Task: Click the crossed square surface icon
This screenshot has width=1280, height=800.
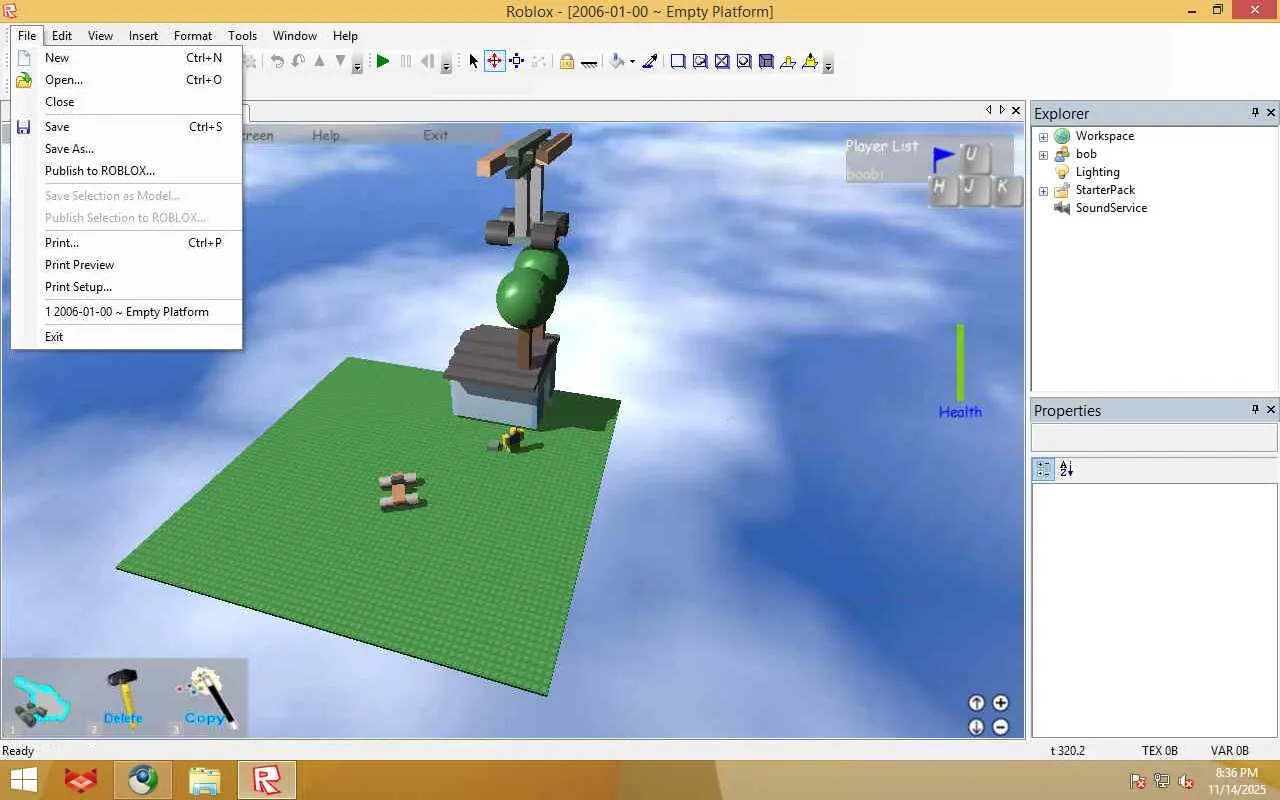Action: click(x=722, y=62)
